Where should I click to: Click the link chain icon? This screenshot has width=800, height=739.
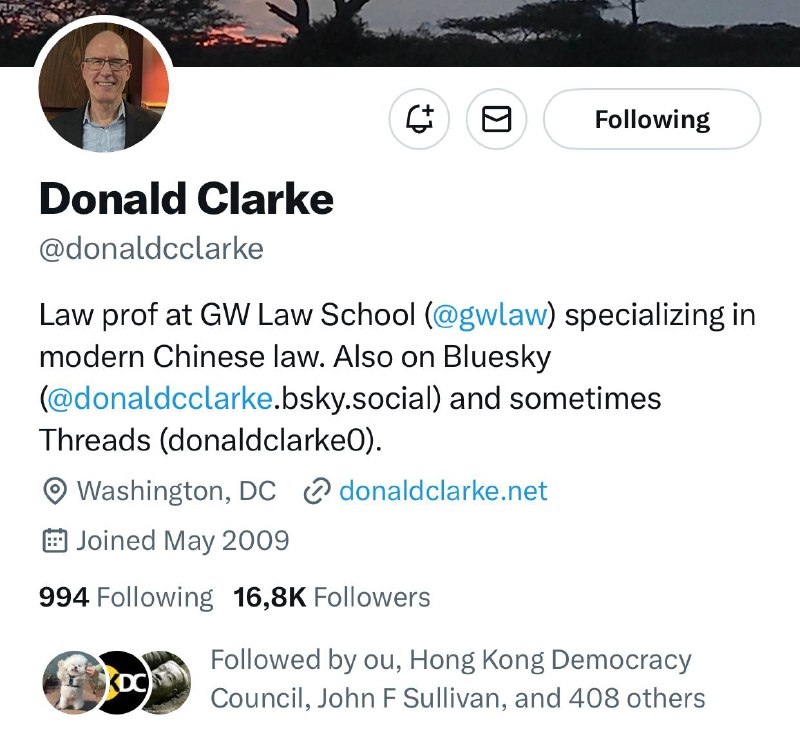point(317,491)
